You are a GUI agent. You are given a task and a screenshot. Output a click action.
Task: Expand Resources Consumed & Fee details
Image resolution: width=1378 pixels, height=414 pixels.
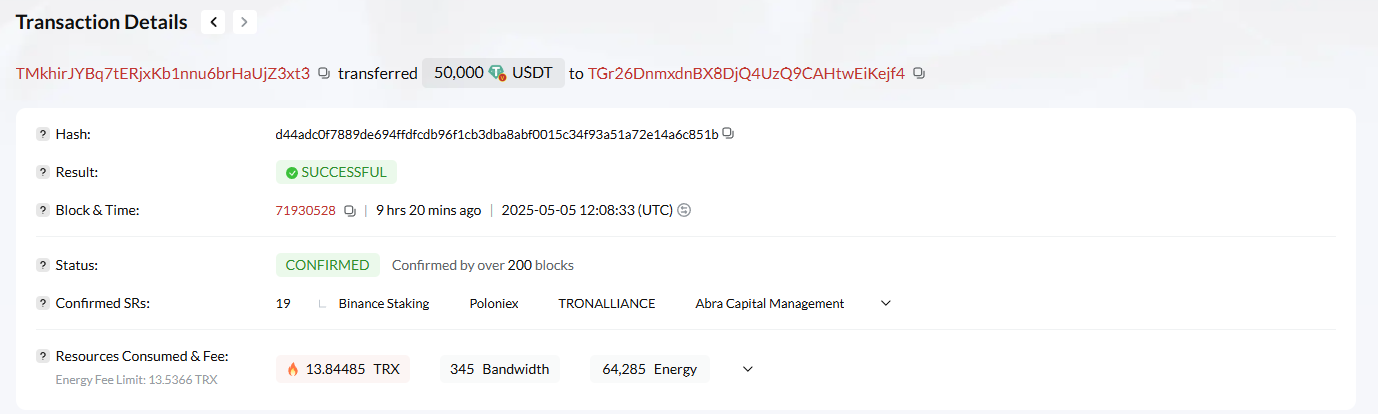click(747, 369)
